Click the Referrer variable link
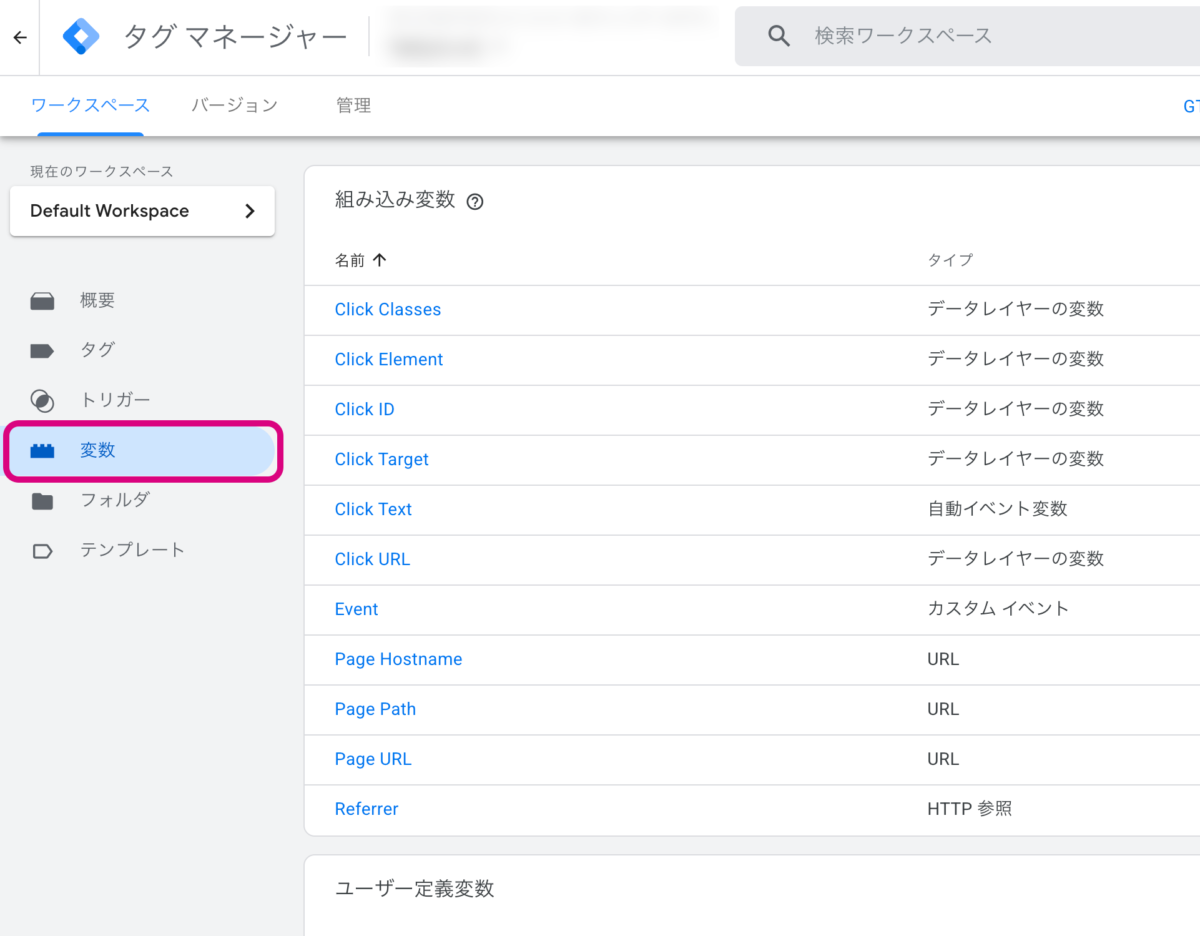Image resolution: width=1200 pixels, height=936 pixels. pyautogui.click(x=366, y=809)
